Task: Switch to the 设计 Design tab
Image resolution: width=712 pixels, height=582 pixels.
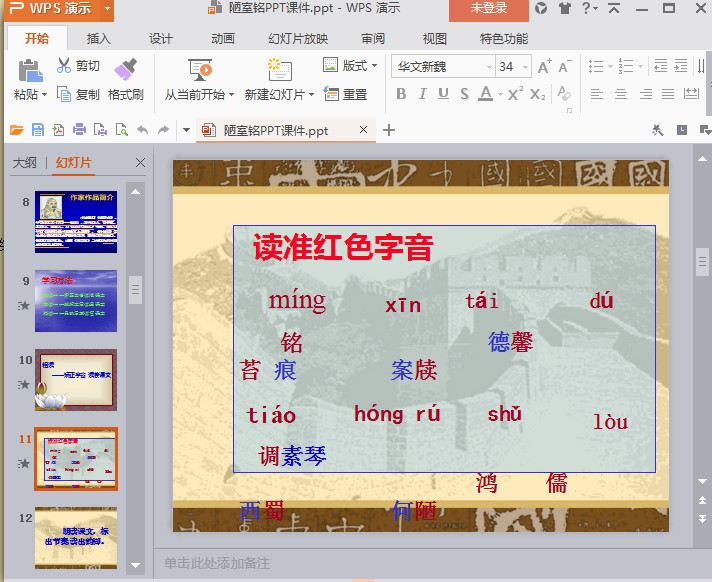Action: pos(161,39)
